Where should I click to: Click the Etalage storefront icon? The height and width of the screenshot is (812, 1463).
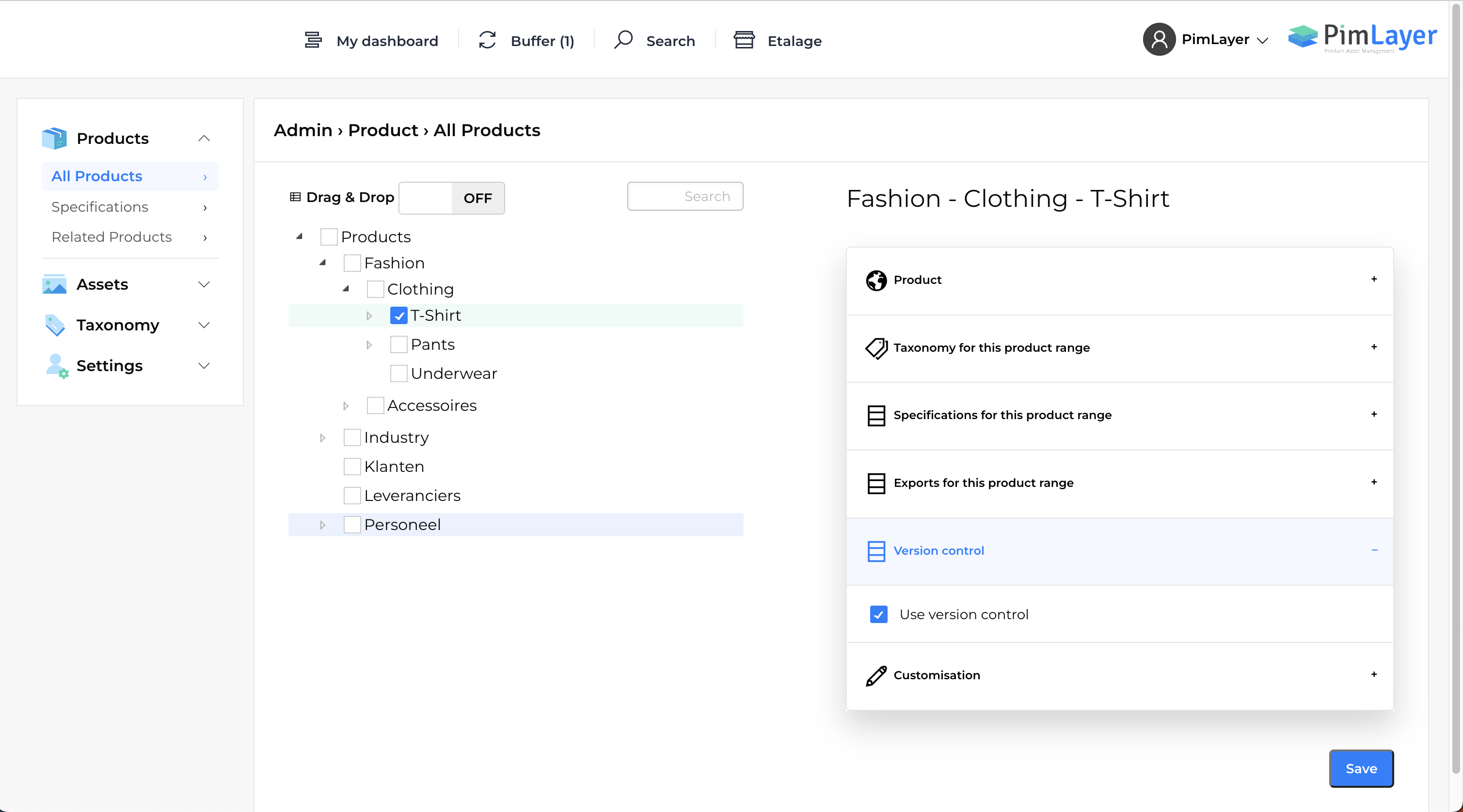point(744,40)
